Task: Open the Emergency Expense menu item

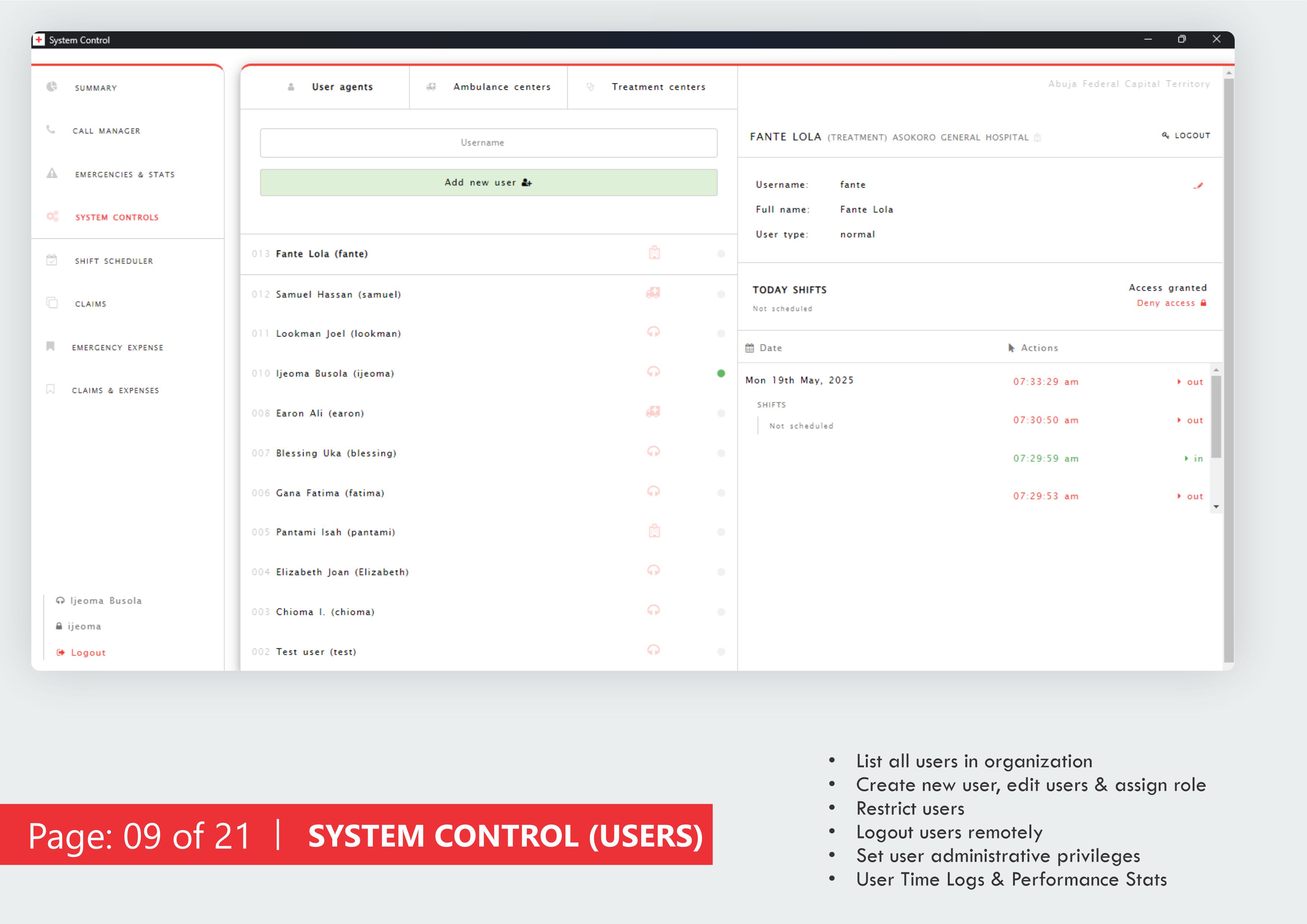Action: [117, 347]
